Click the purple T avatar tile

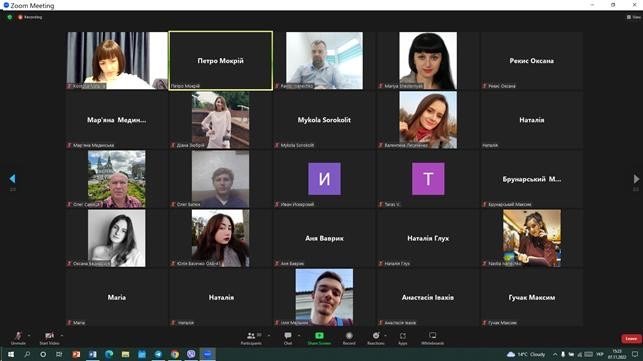428,179
